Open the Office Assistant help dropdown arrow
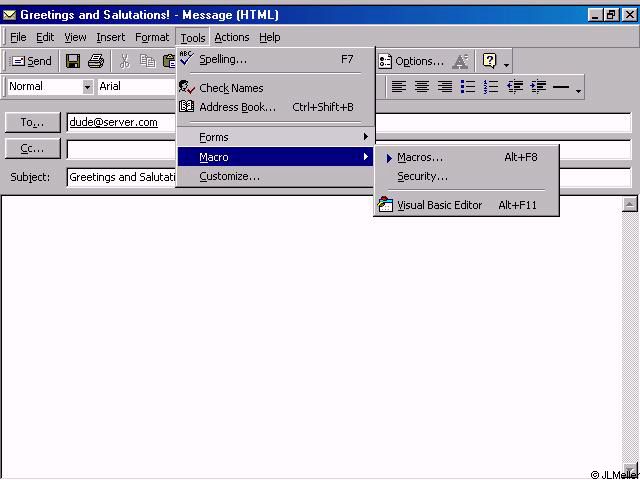 pos(506,63)
